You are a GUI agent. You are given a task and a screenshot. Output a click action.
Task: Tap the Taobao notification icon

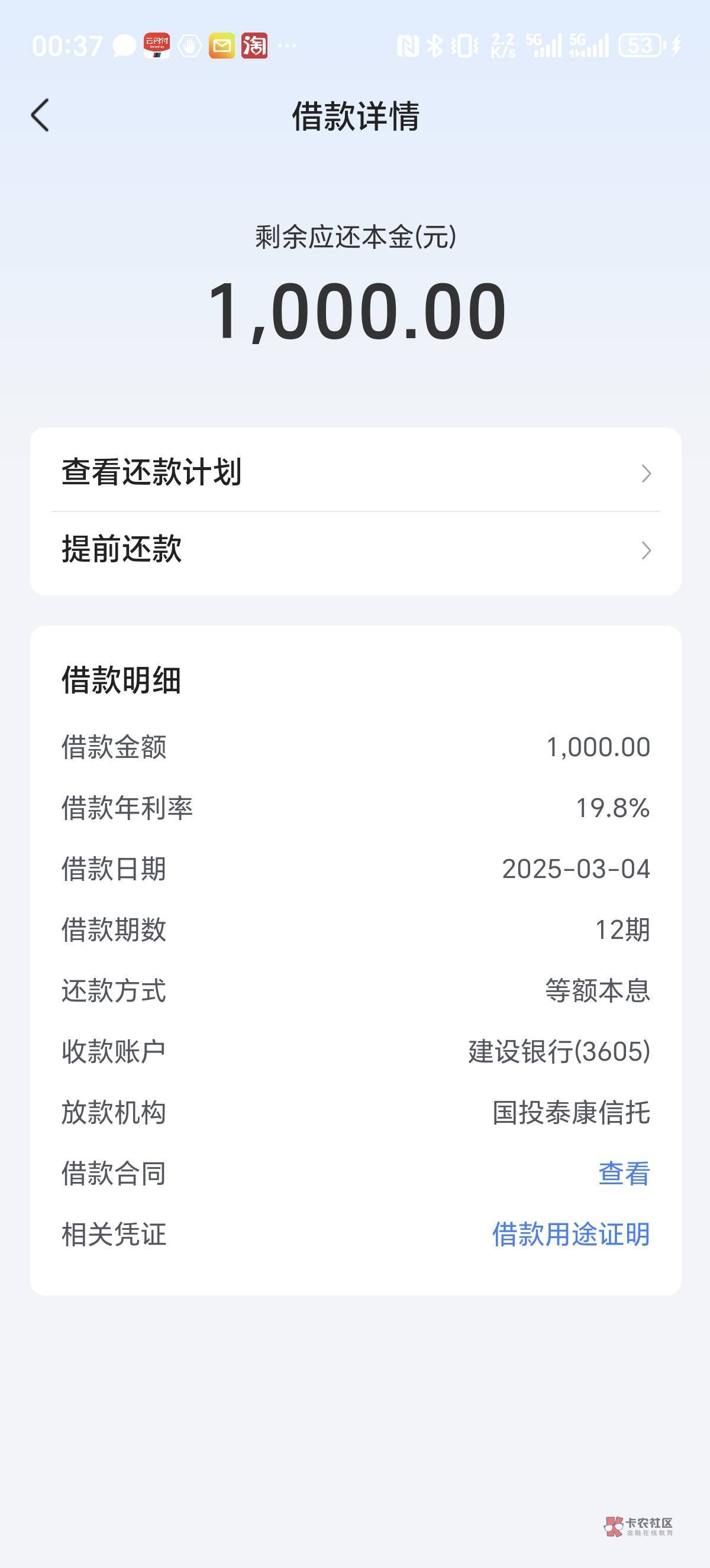point(254,46)
